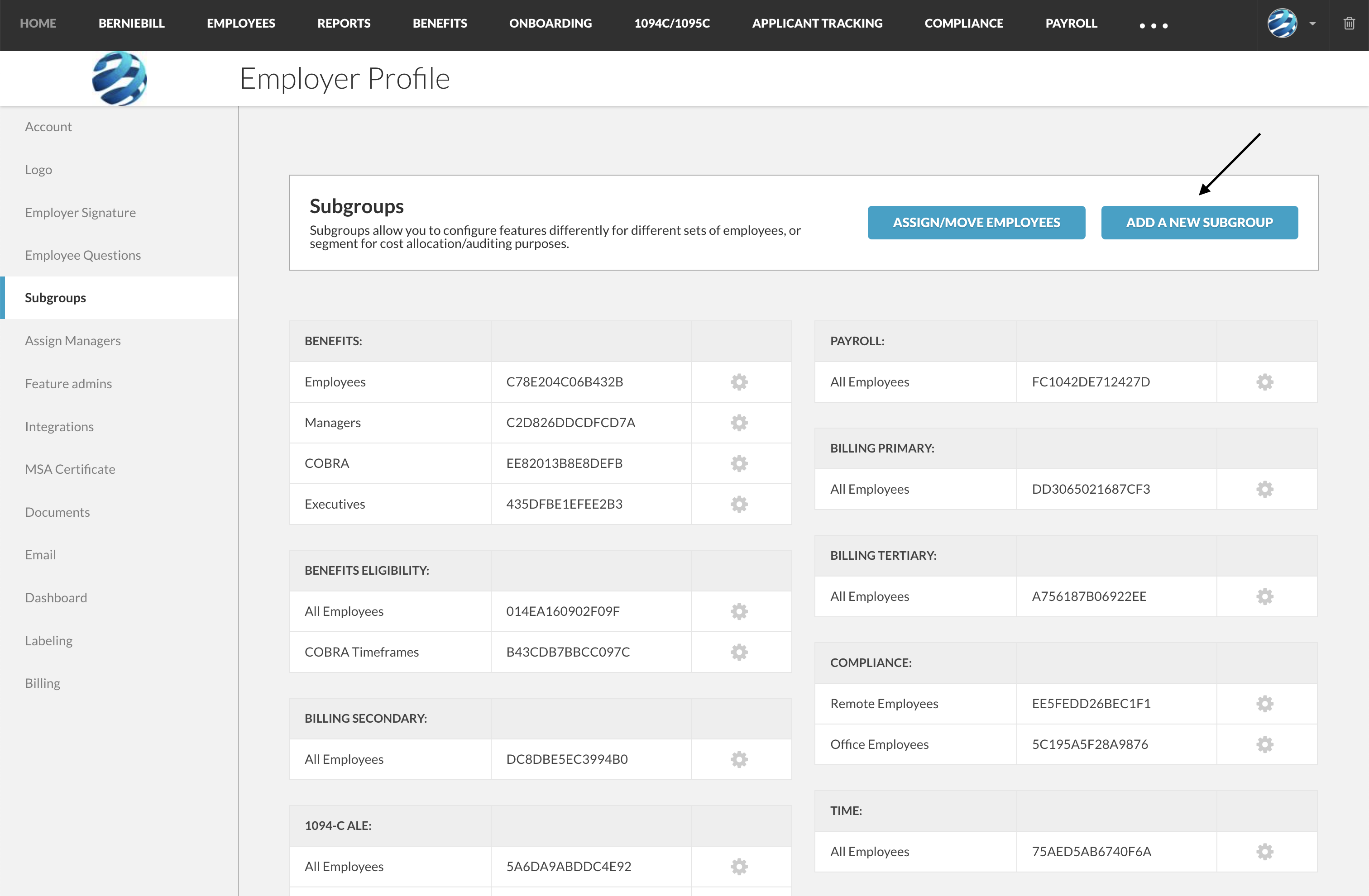The image size is (1369, 896).
Task: Click gear for Billing Secondary All Employees
Action: [x=739, y=760]
